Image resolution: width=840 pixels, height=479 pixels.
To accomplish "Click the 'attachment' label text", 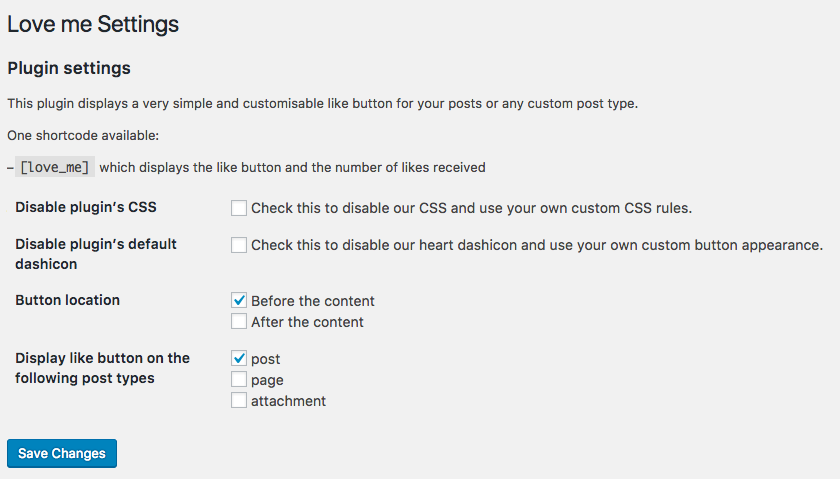I will tap(288, 401).
